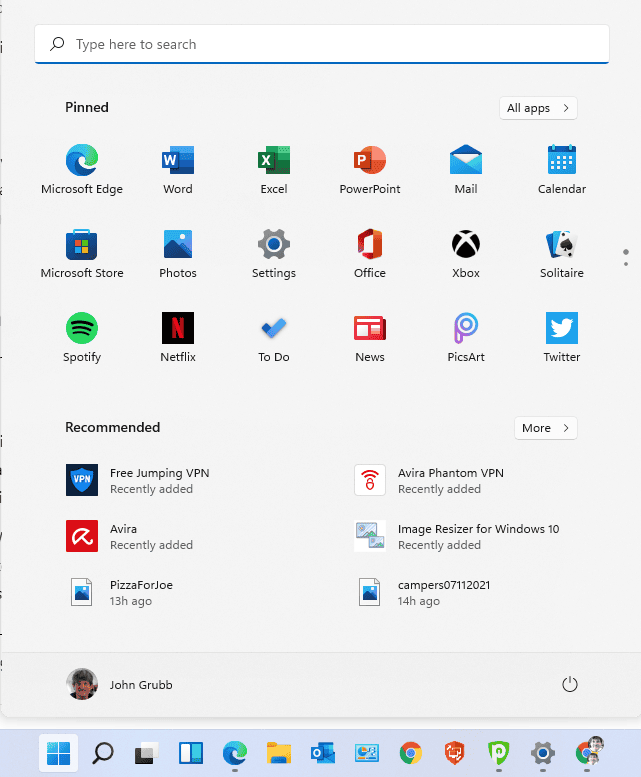641x777 pixels.
Task: Launch Word from the pinned section
Action: 178,169
